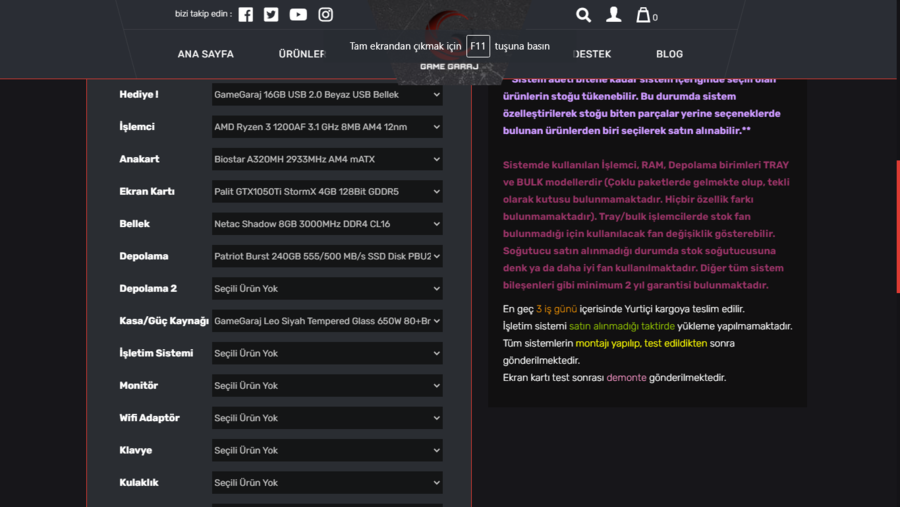Click the 'satın alınmadığı taktirde' green text

tap(622, 326)
